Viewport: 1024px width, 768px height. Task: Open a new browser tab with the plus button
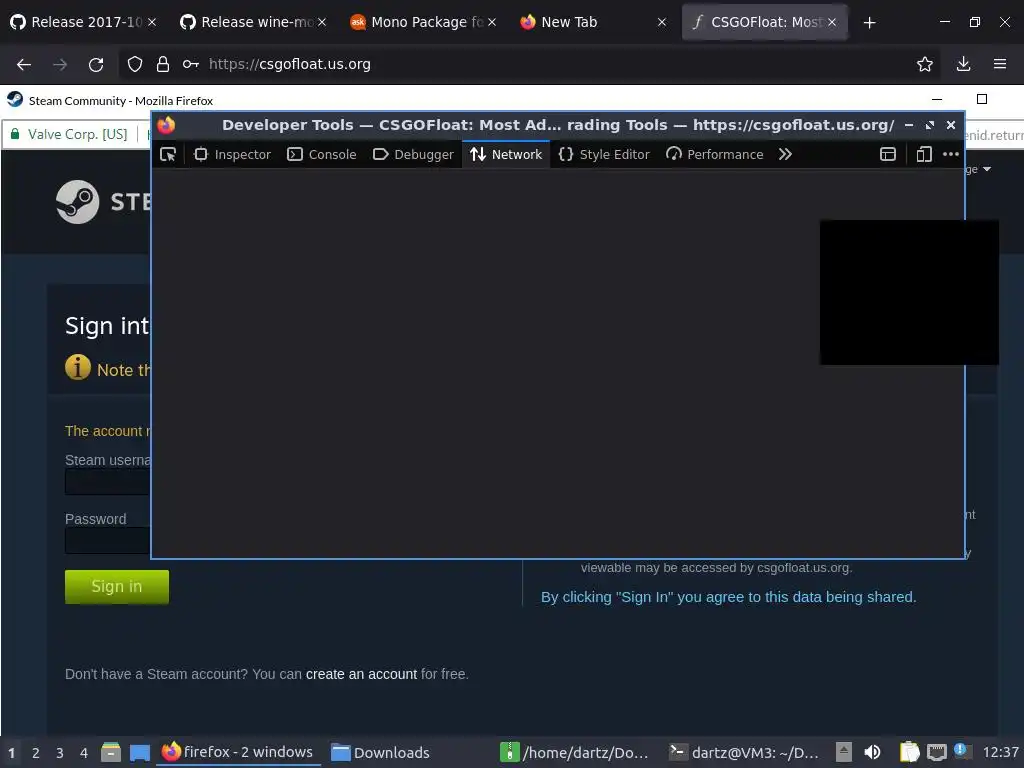869,23
